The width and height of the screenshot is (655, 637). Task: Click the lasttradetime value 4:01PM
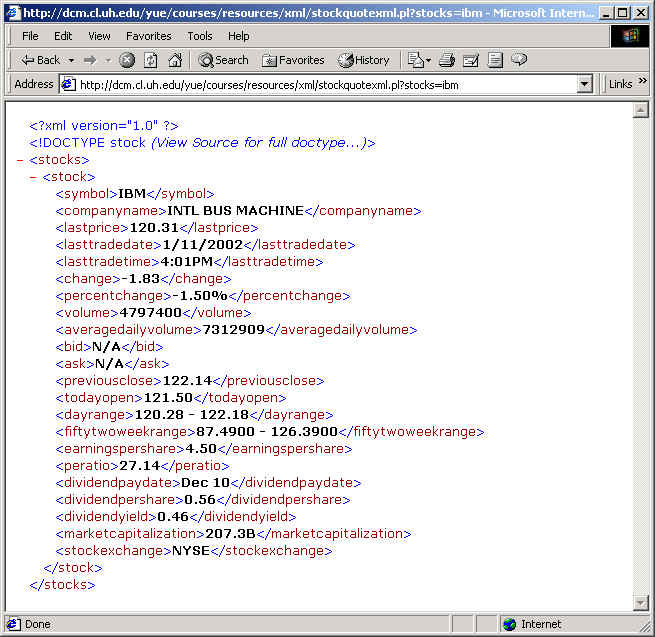coord(187,262)
